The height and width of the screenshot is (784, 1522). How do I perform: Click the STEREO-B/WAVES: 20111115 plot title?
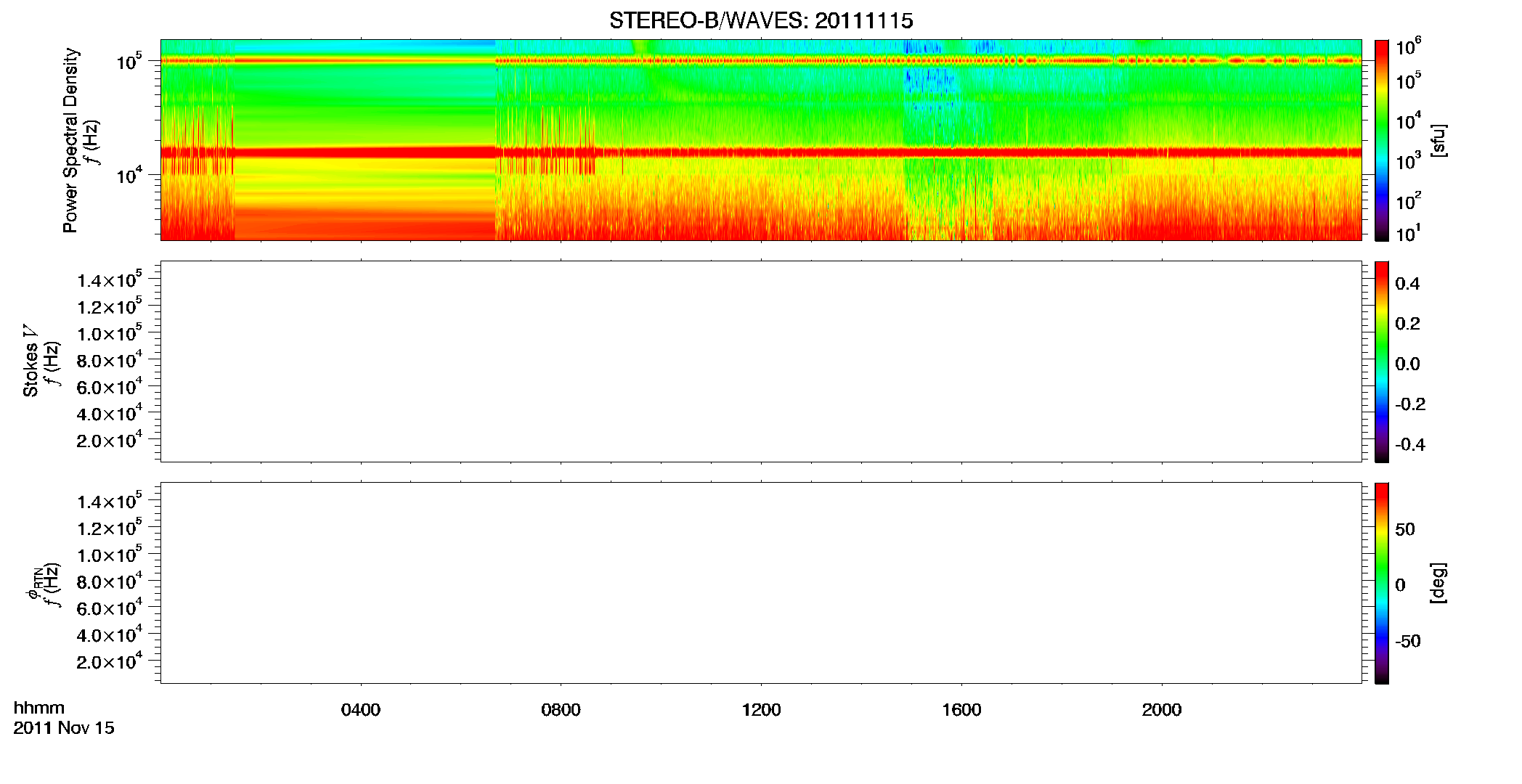(x=761, y=20)
